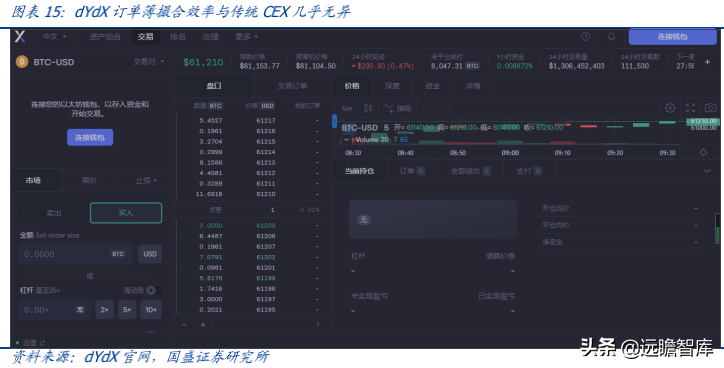Open the 治理 governance page
This screenshot has height=368, width=724.
[x=210, y=36]
